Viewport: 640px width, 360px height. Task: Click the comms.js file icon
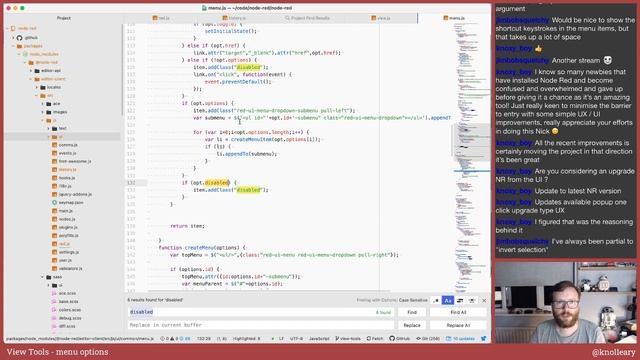point(54,145)
